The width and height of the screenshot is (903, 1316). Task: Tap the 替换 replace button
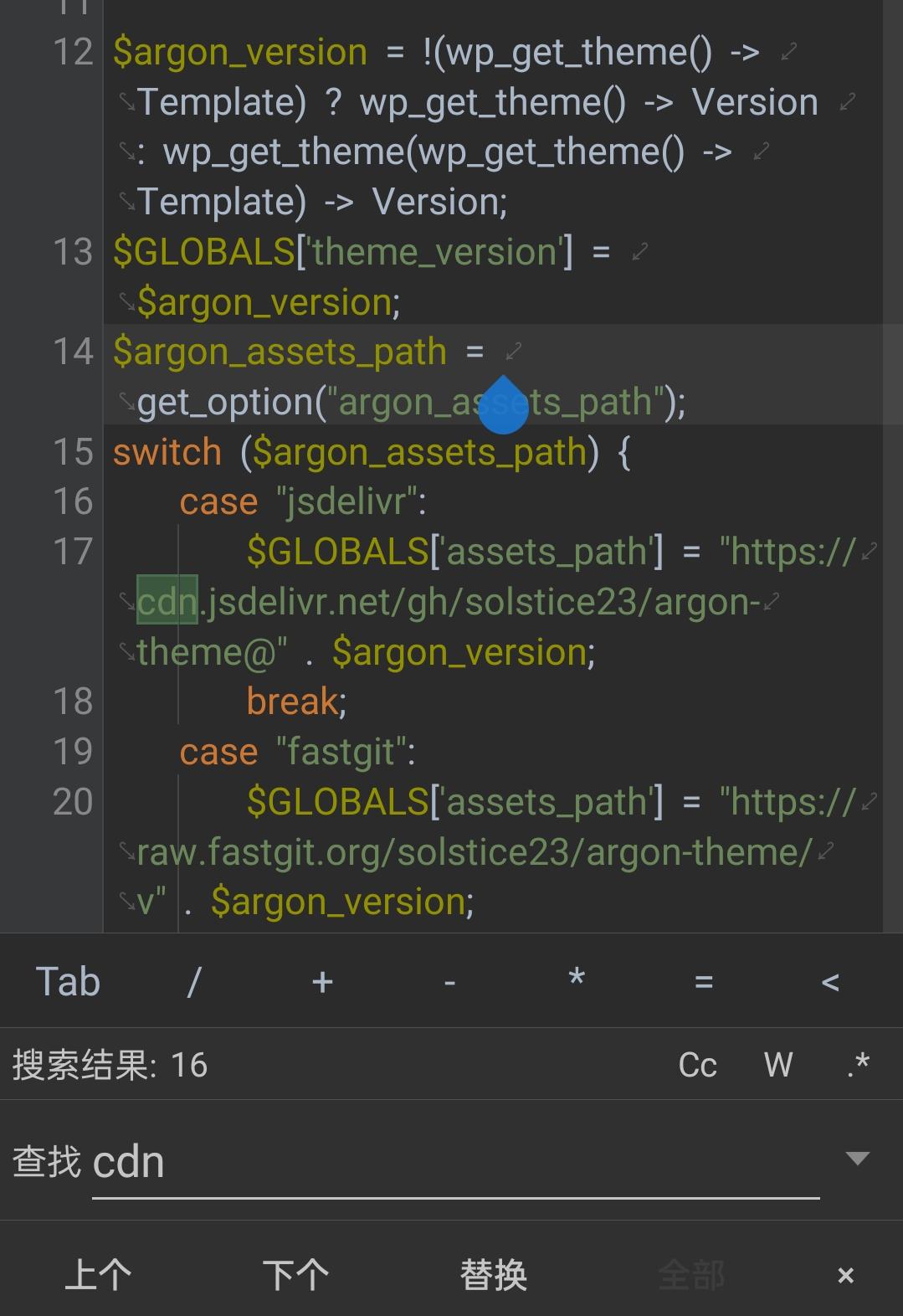[x=493, y=1275]
